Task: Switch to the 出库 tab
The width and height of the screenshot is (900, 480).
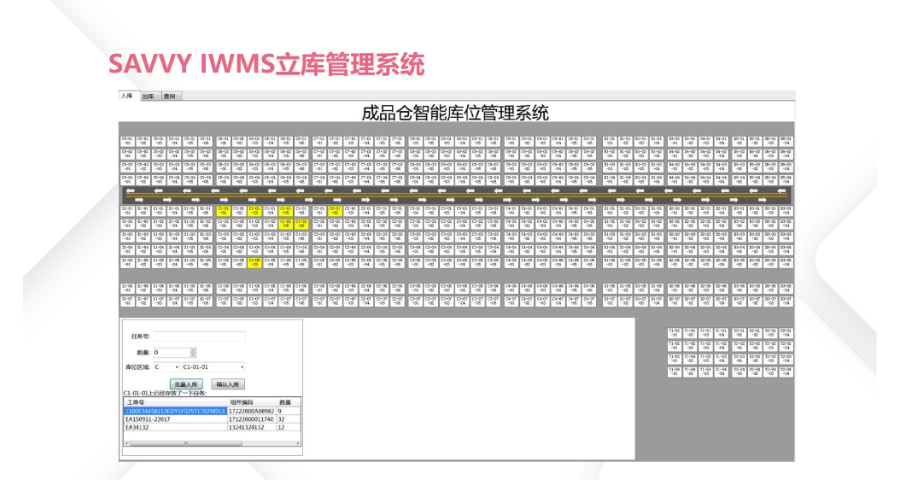Action: coord(149,96)
